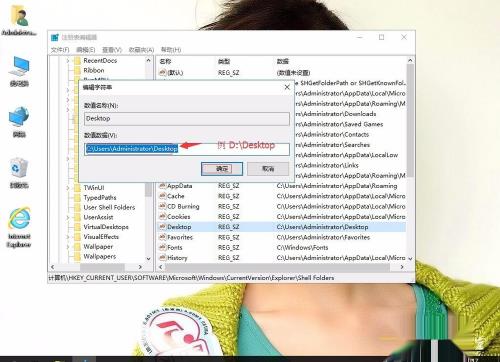This screenshot has height=362, width=500.
Task: Expand the RecentDocs tree node
Action: point(68,61)
